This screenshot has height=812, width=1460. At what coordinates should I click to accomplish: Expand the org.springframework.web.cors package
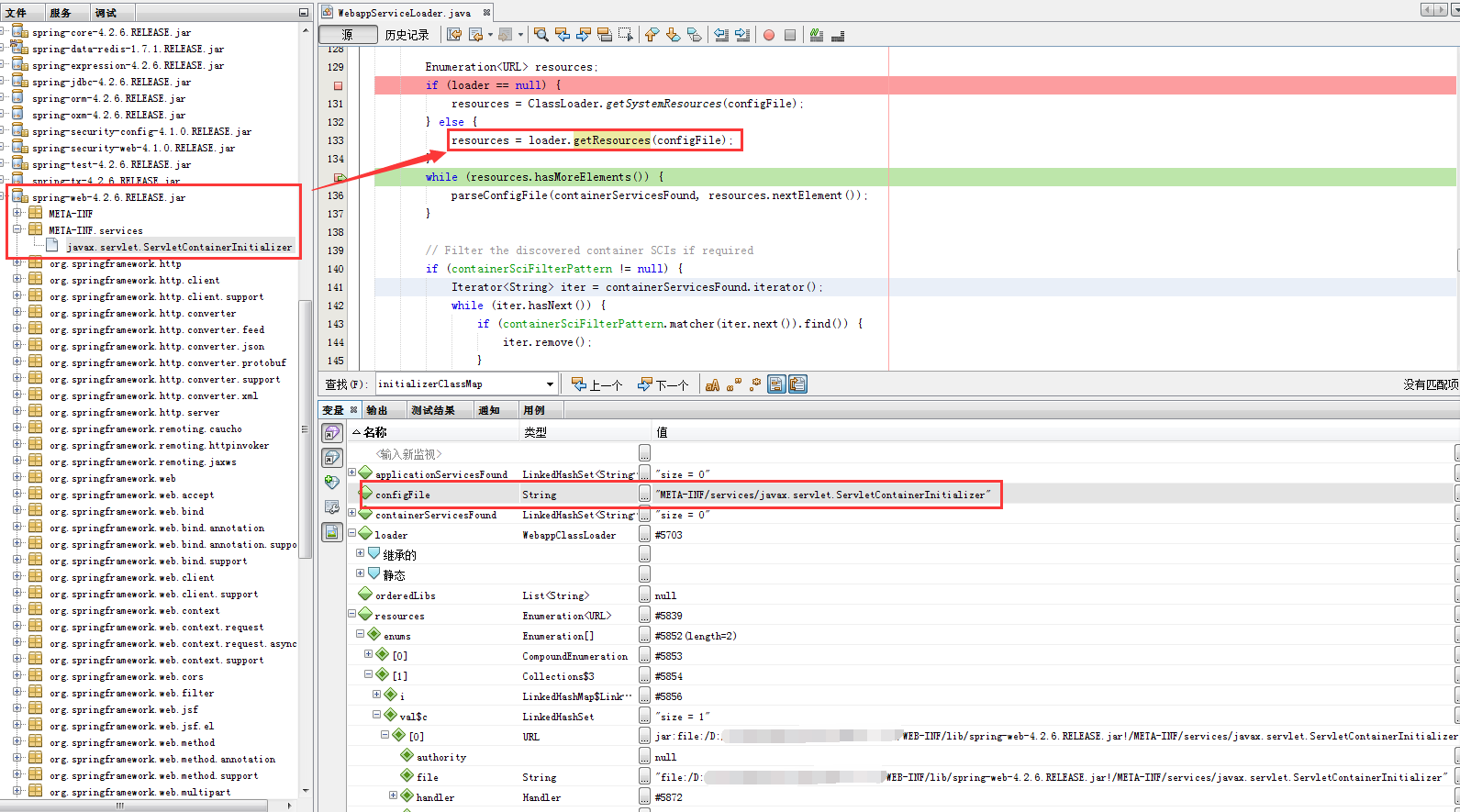click(17, 675)
